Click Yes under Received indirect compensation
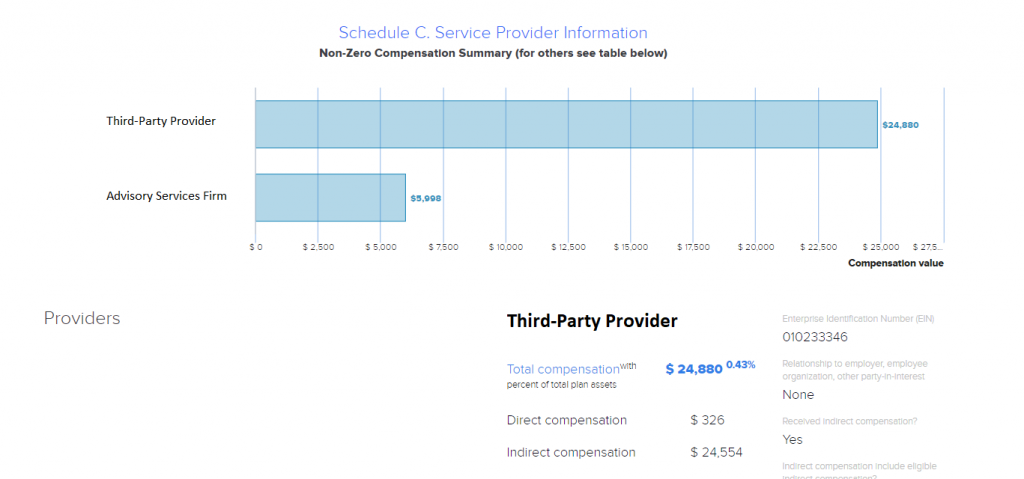Image resolution: width=1024 pixels, height=479 pixels. tap(792, 439)
